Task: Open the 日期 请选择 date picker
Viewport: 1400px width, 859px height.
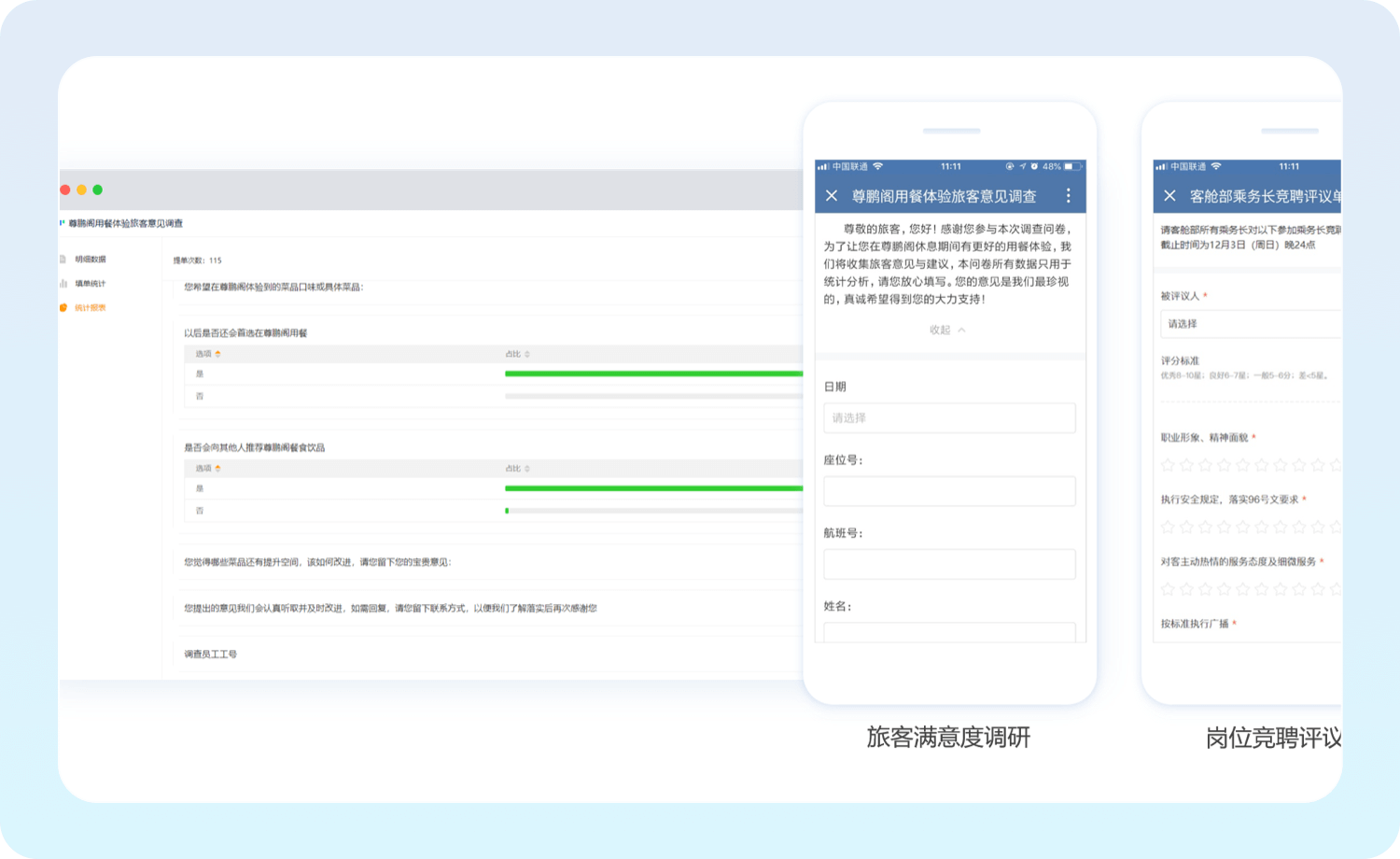Action: 949,418
